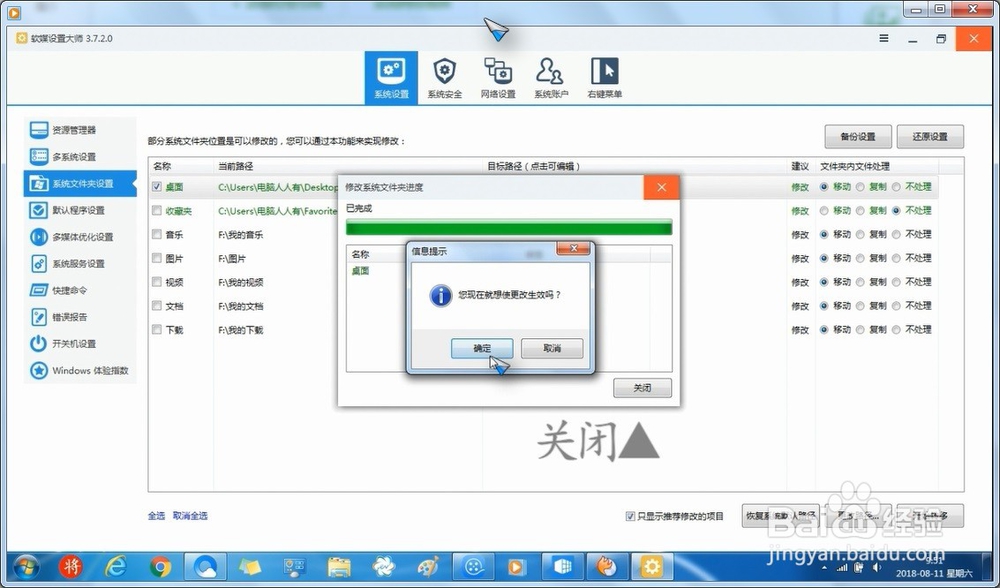The image size is (1000, 588).
Task: Click the path F:\我的视频
Action: pos(240,282)
